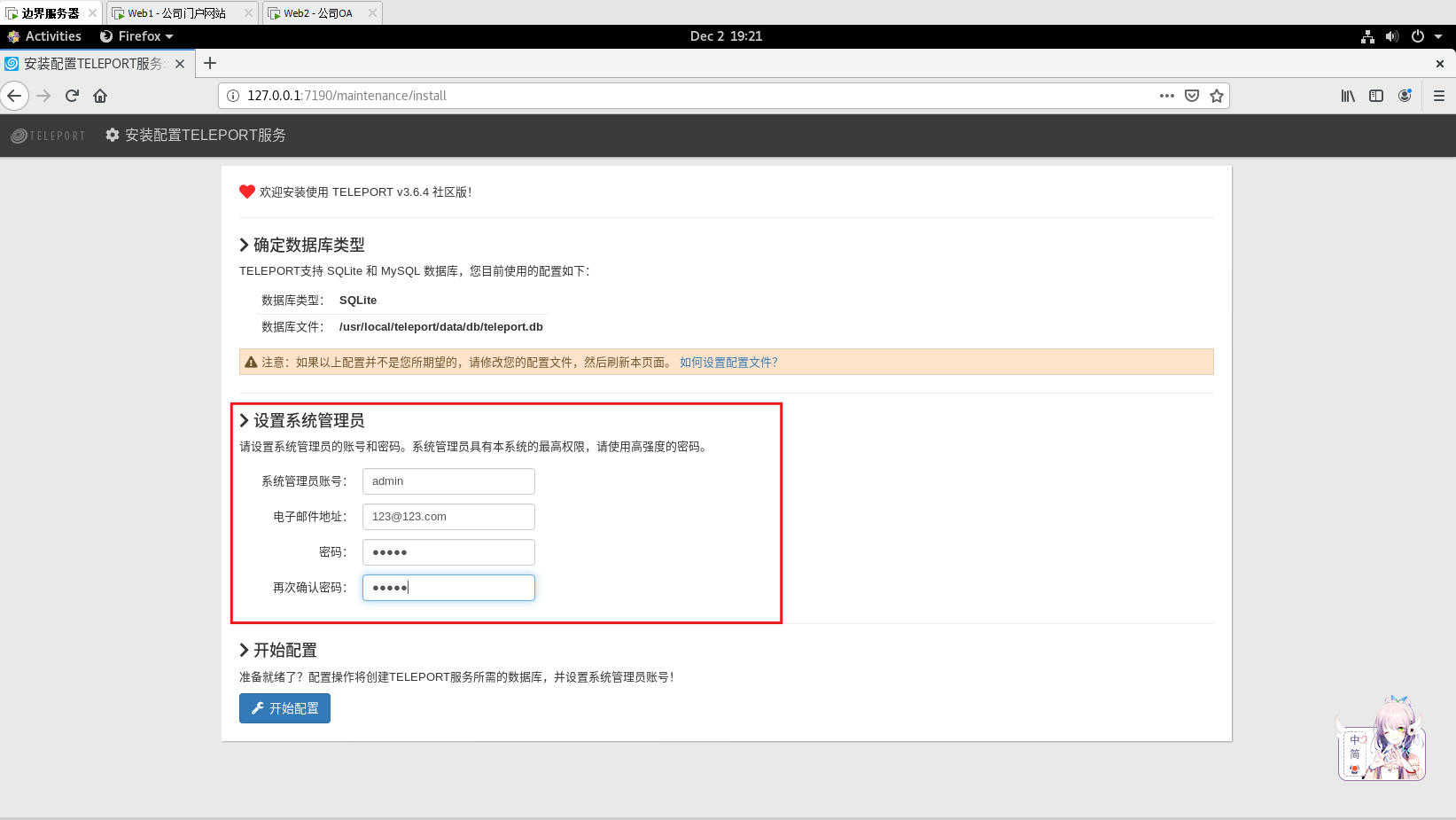
Task: Open the Library bookmarks icon
Action: (x=1348, y=96)
